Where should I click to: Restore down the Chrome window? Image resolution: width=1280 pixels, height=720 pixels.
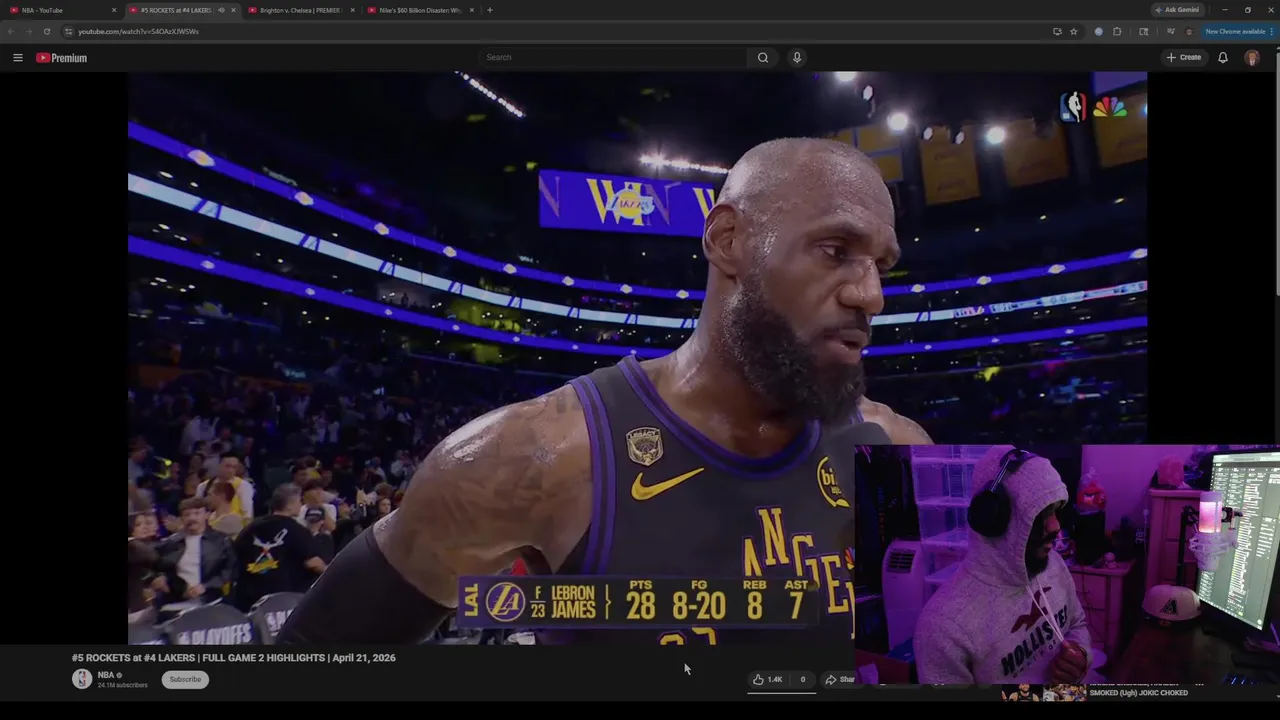coord(1247,10)
